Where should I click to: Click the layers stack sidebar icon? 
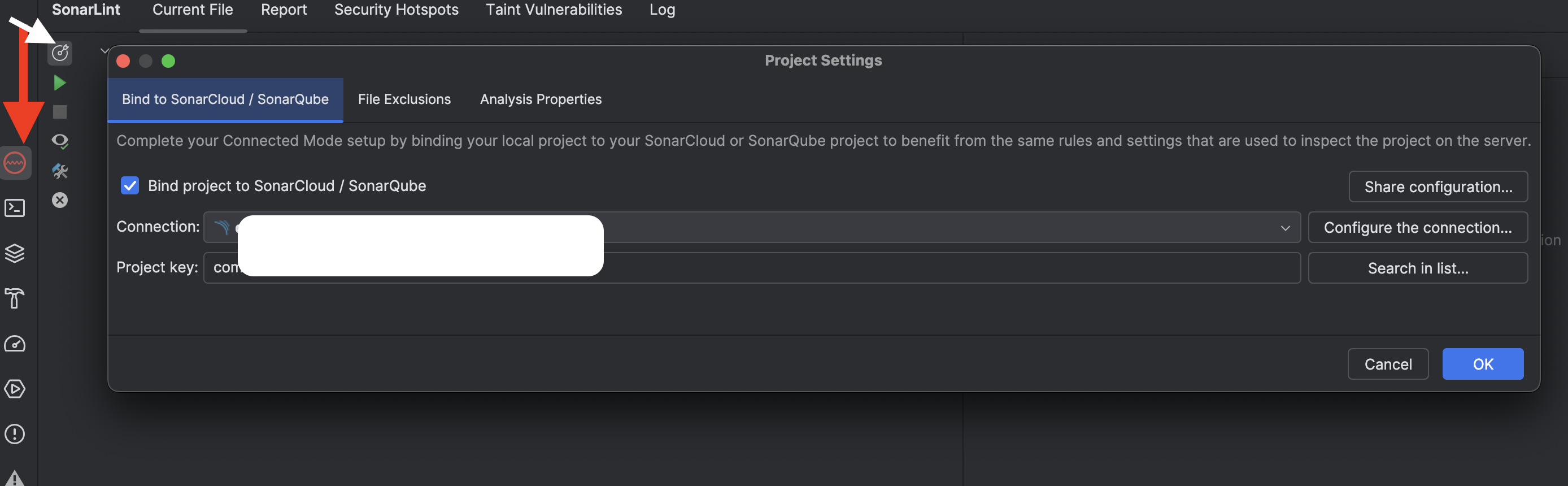(x=15, y=253)
